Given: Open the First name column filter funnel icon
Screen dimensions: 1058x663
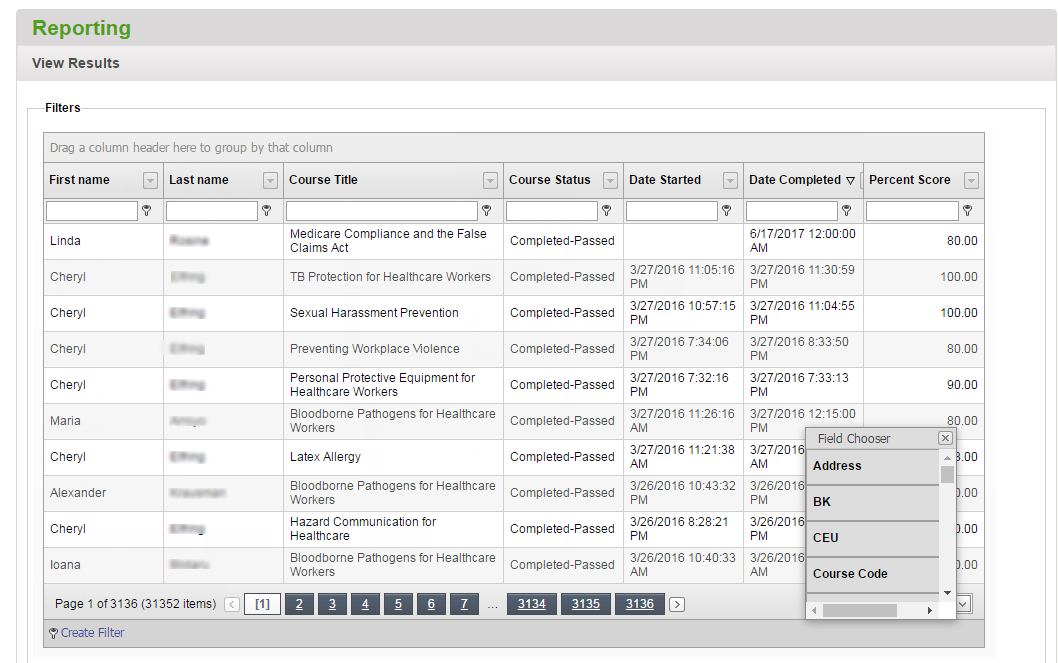Looking at the screenshot, I should click(x=148, y=211).
